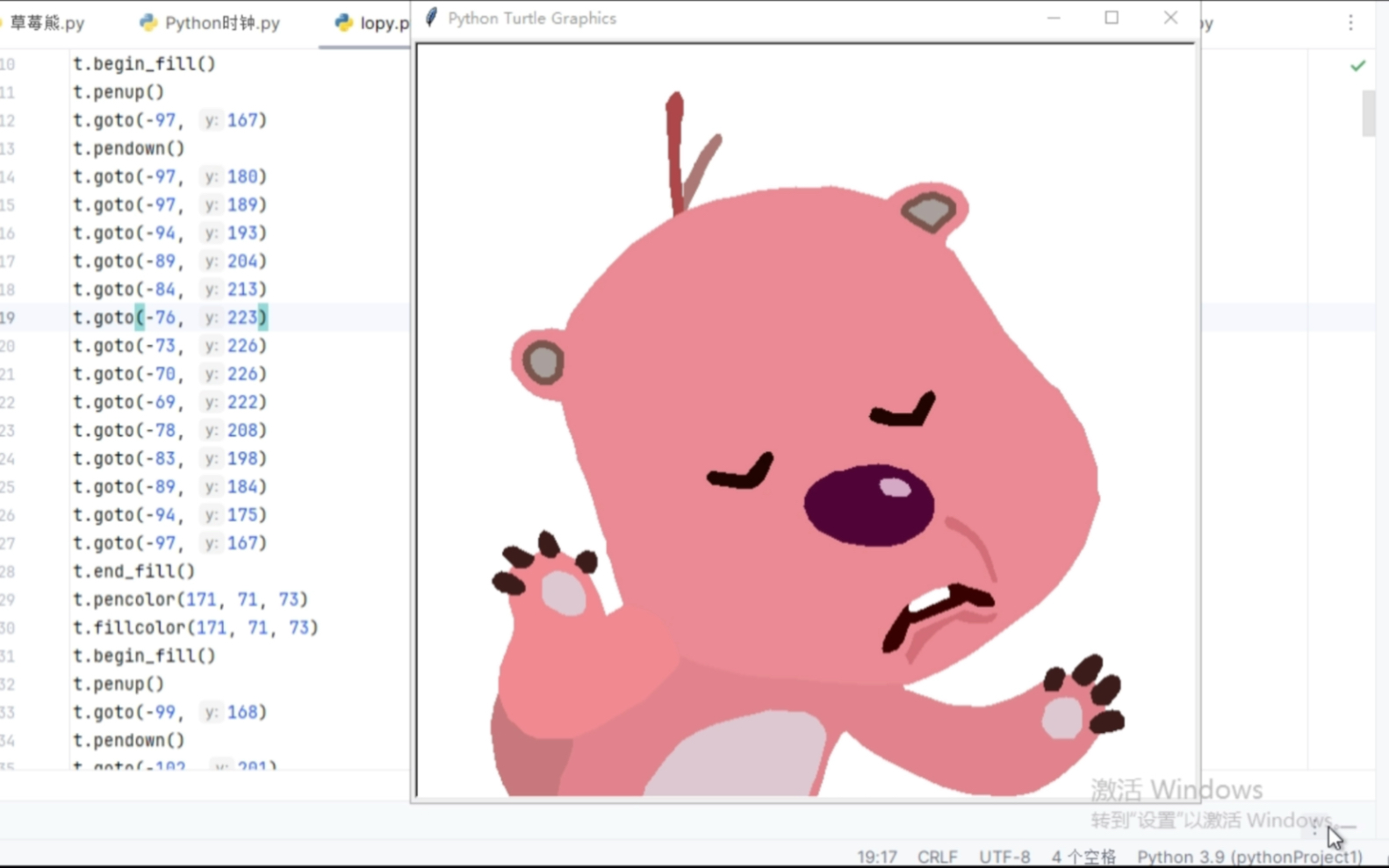Click the t.fillcolor(171, 71, 73) line
This screenshot has height=868, width=1389.
tap(196, 627)
